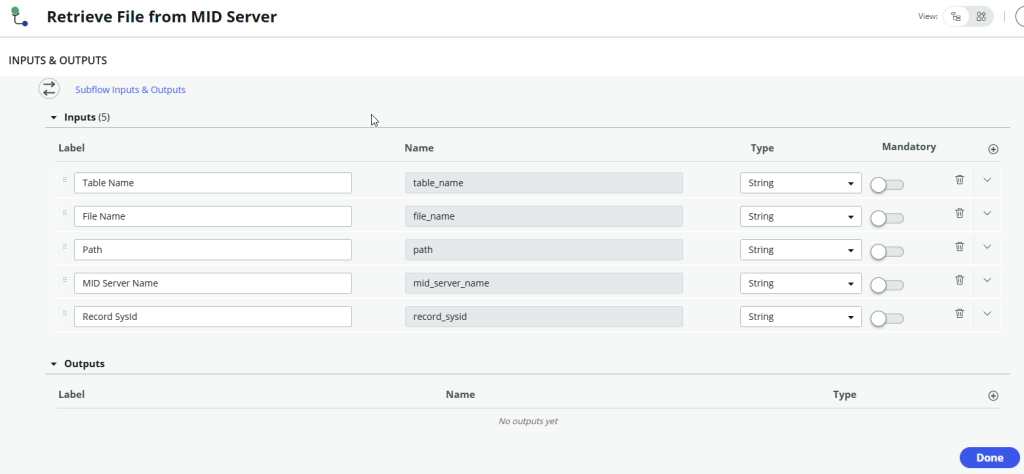The height and width of the screenshot is (474, 1024).
Task: Collapse the Outputs section
Action: coord(54,365)
